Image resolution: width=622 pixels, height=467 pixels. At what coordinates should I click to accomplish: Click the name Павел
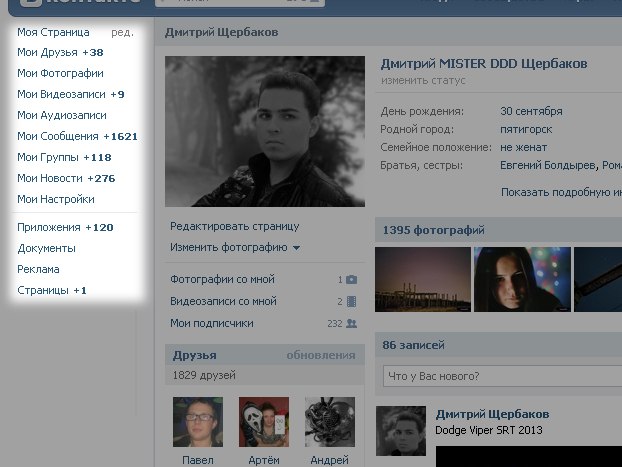point(198,460)
